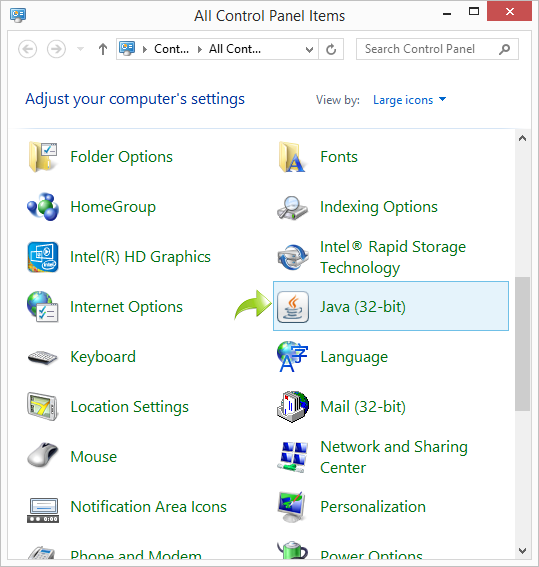This screenshot has height=567, width=539.
Task: Close the All Control Panel Items window
Action: pyautogui.click(x=509, y=12)
